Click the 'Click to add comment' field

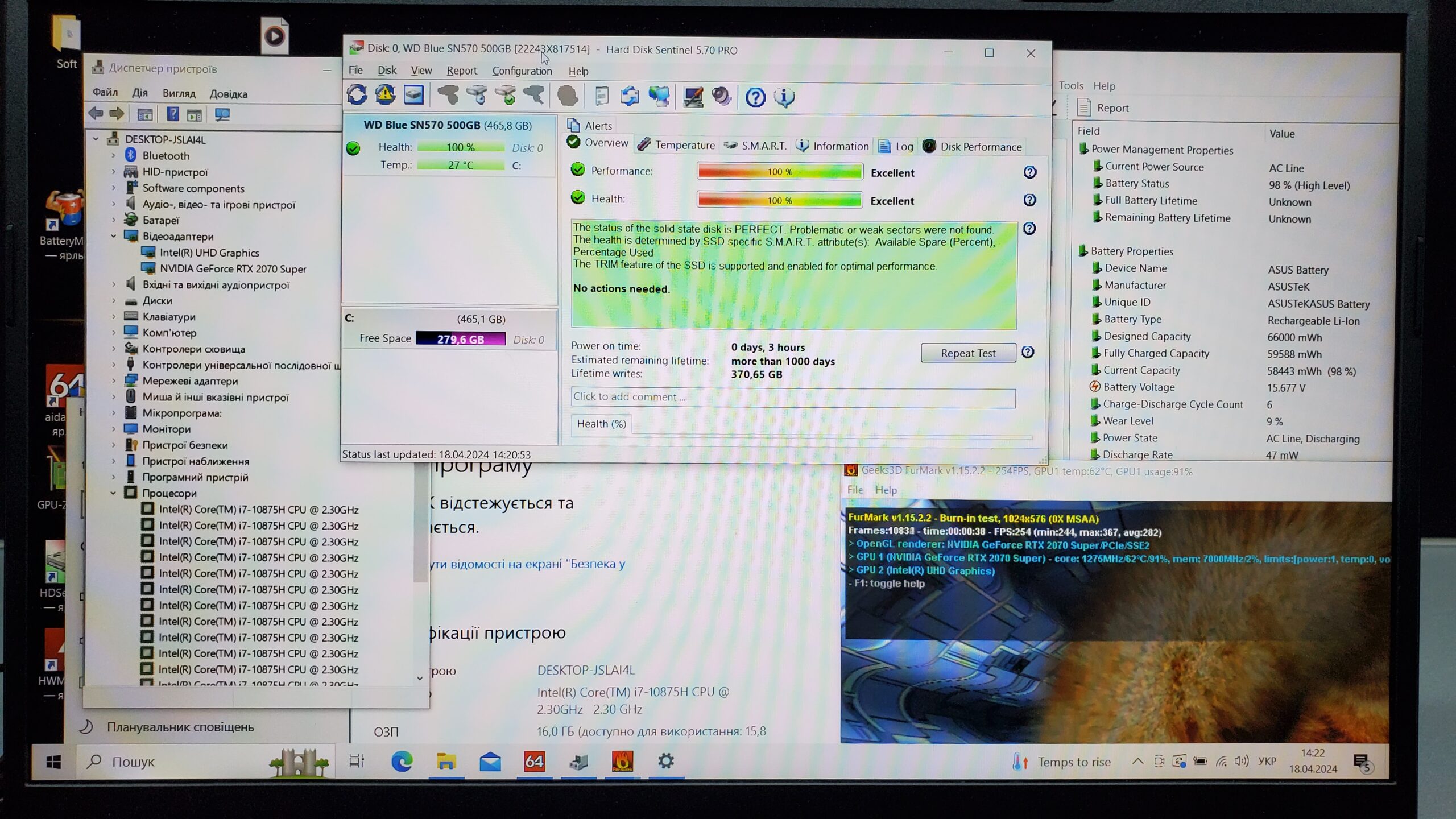792,397
